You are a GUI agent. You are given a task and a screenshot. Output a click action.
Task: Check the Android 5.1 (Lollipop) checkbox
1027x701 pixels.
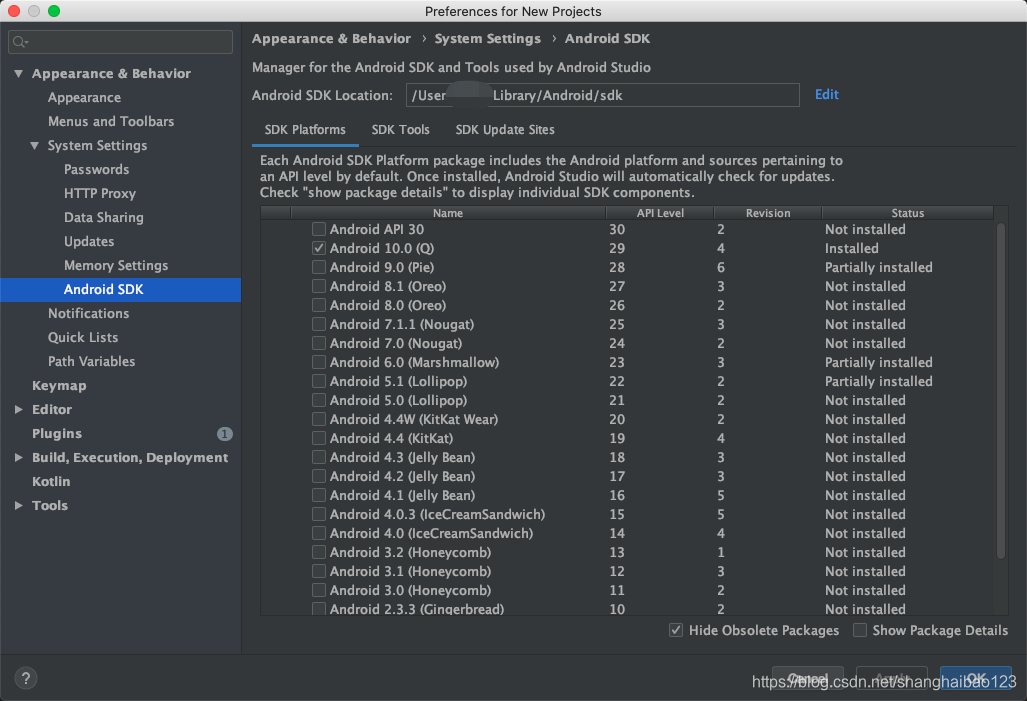(x=319, y=381)
